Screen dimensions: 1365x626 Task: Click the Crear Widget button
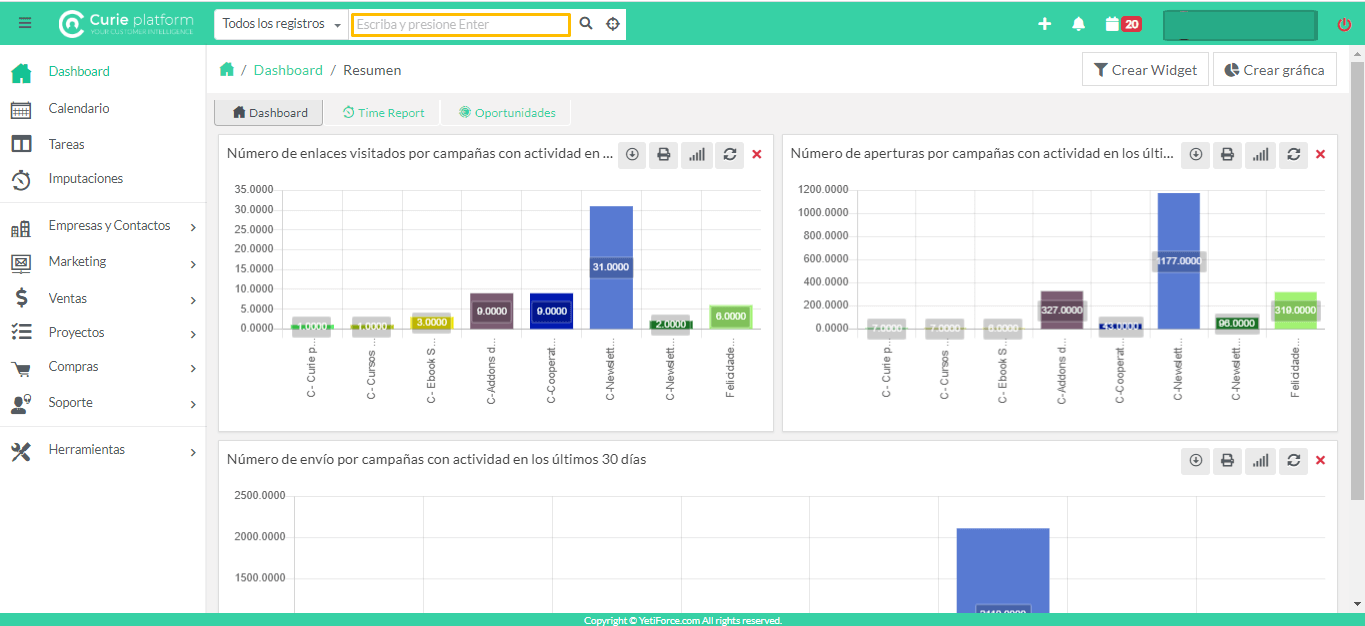point(1145,70)
